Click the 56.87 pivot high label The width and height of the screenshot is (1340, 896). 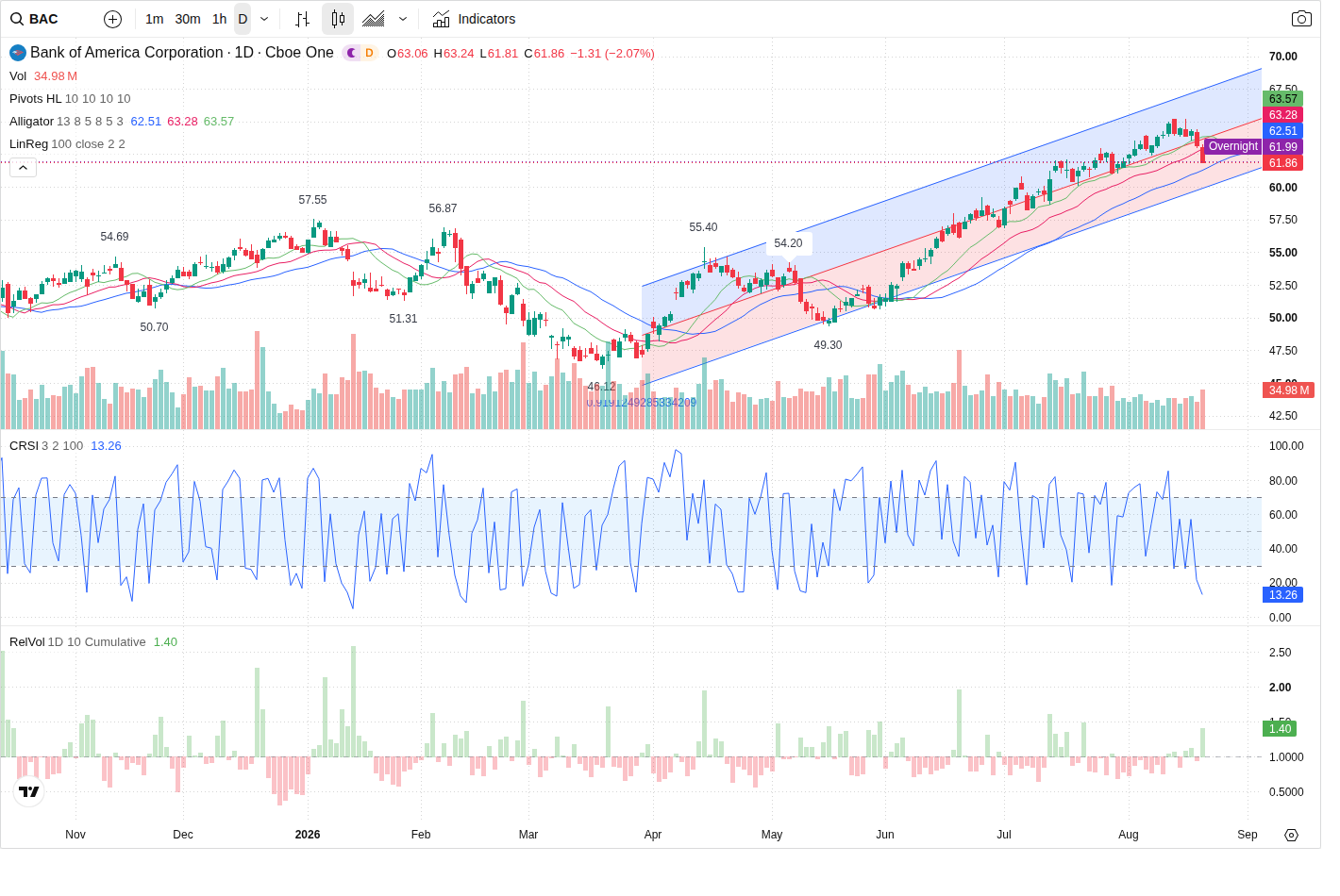point(444,208)
